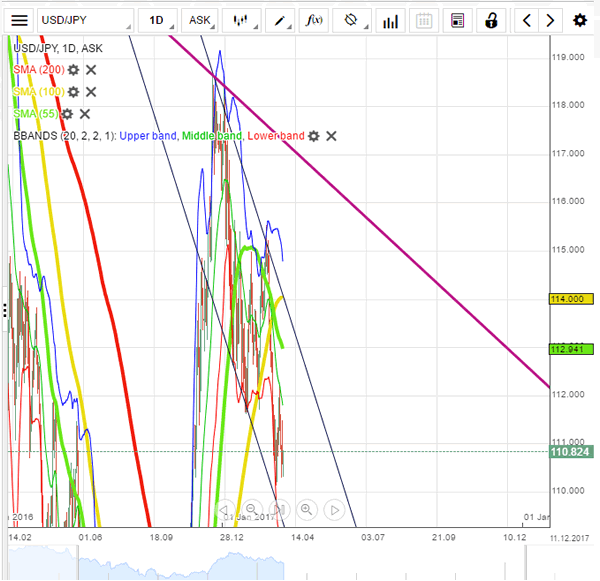This screenshot has height=581, width=600.
Task: Remove the SMA (100) indicator
Action: pyautogui.click(x=91, y=92)
